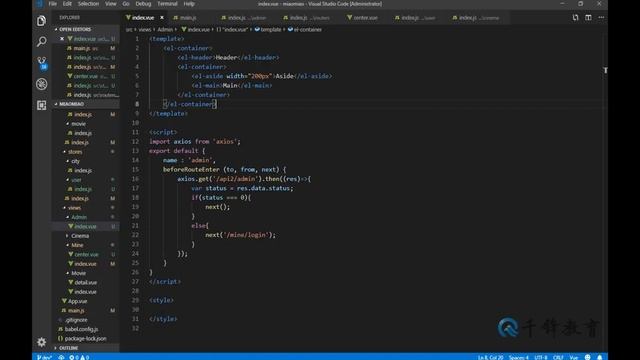Open Source Control view with badge

coord(42,62)
